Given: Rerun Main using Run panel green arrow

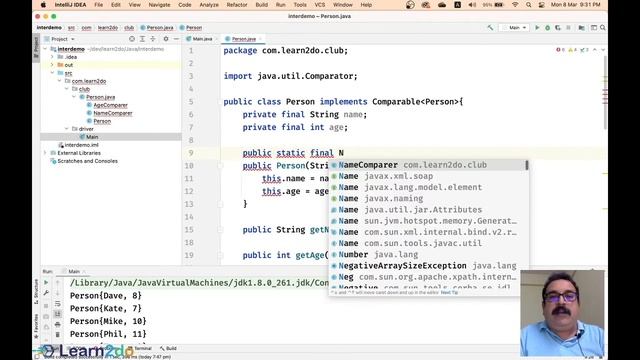Looking at the screenshot, I should coord(46,282).
